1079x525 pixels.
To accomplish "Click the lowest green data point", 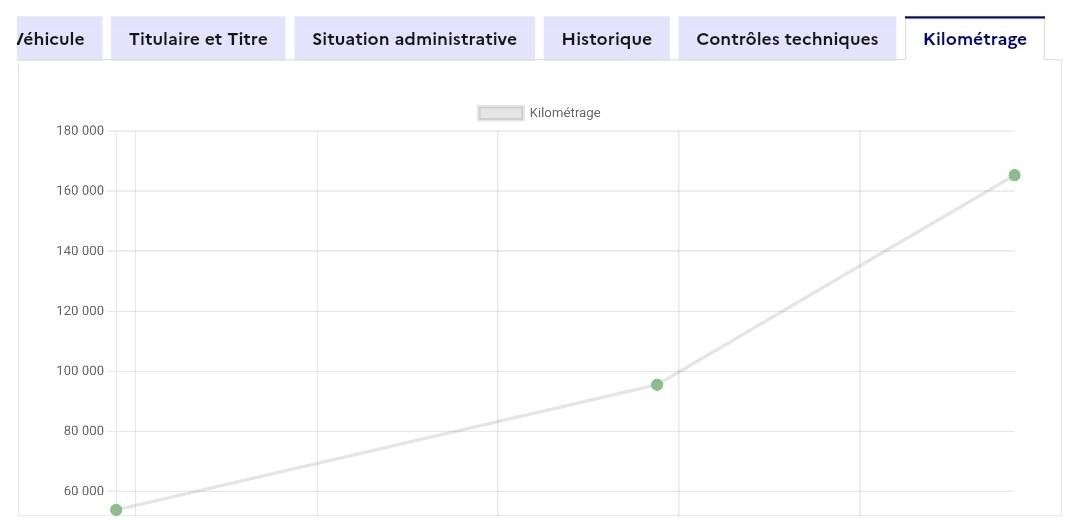I will tap(116, 510).
